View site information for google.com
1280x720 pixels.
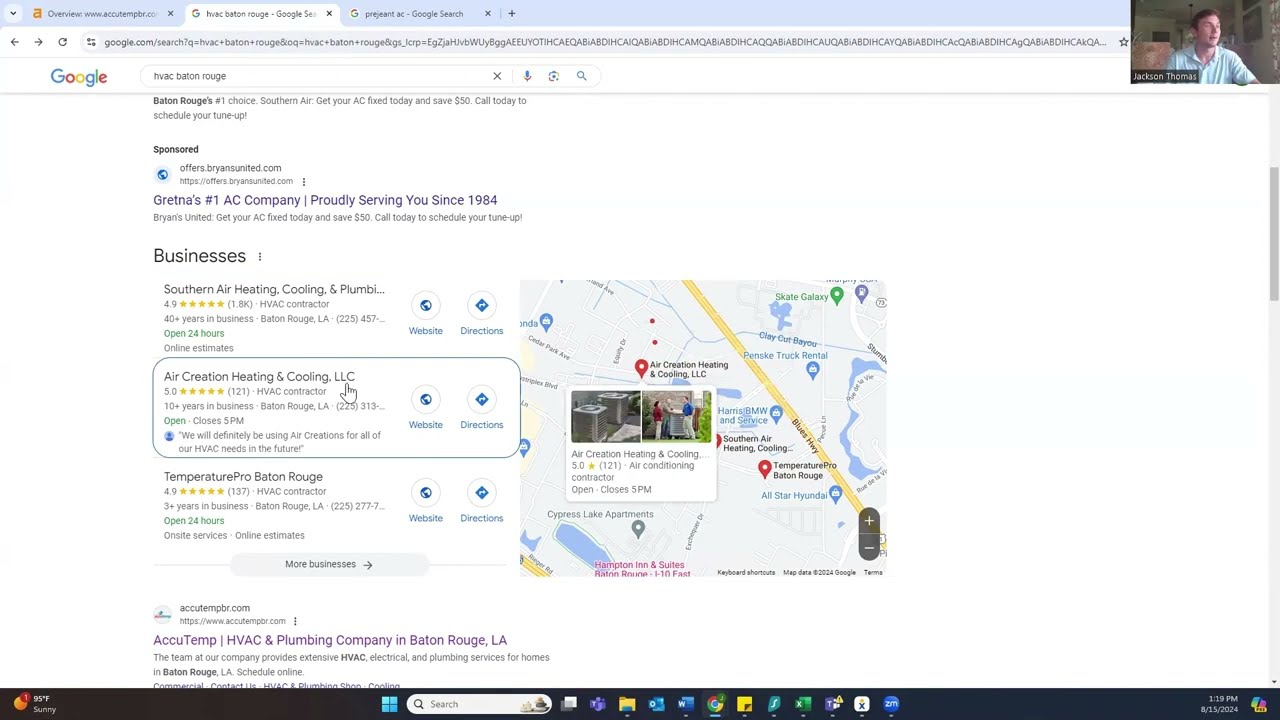pos(91,42)
